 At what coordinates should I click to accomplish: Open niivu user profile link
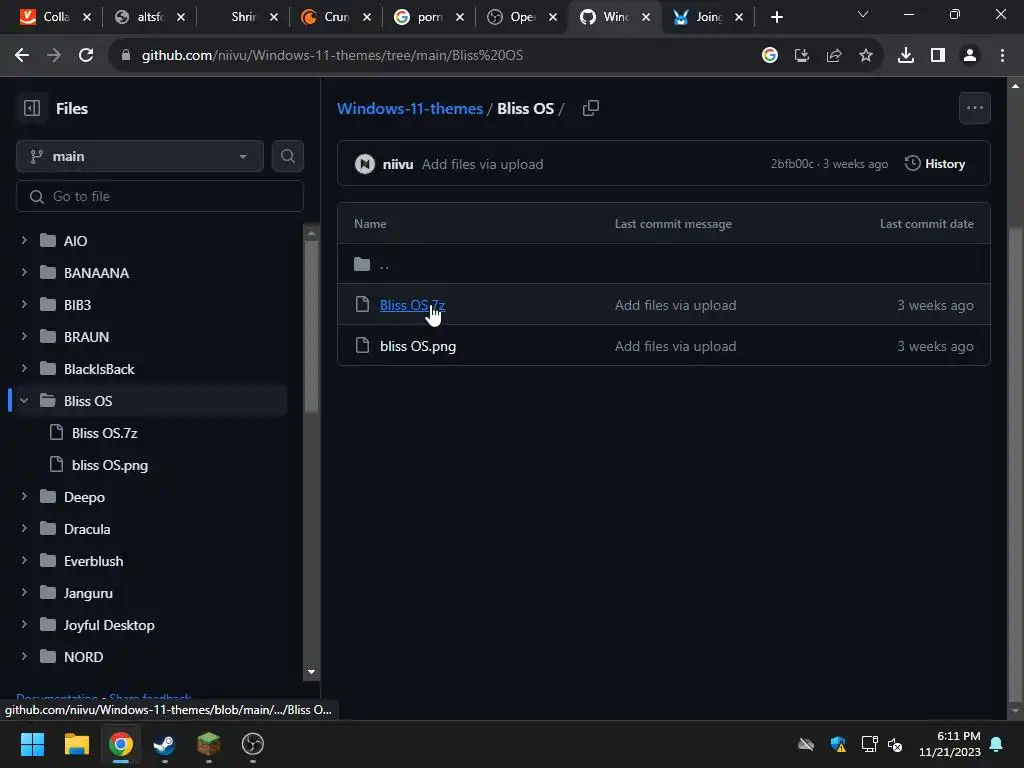point(398,165)
